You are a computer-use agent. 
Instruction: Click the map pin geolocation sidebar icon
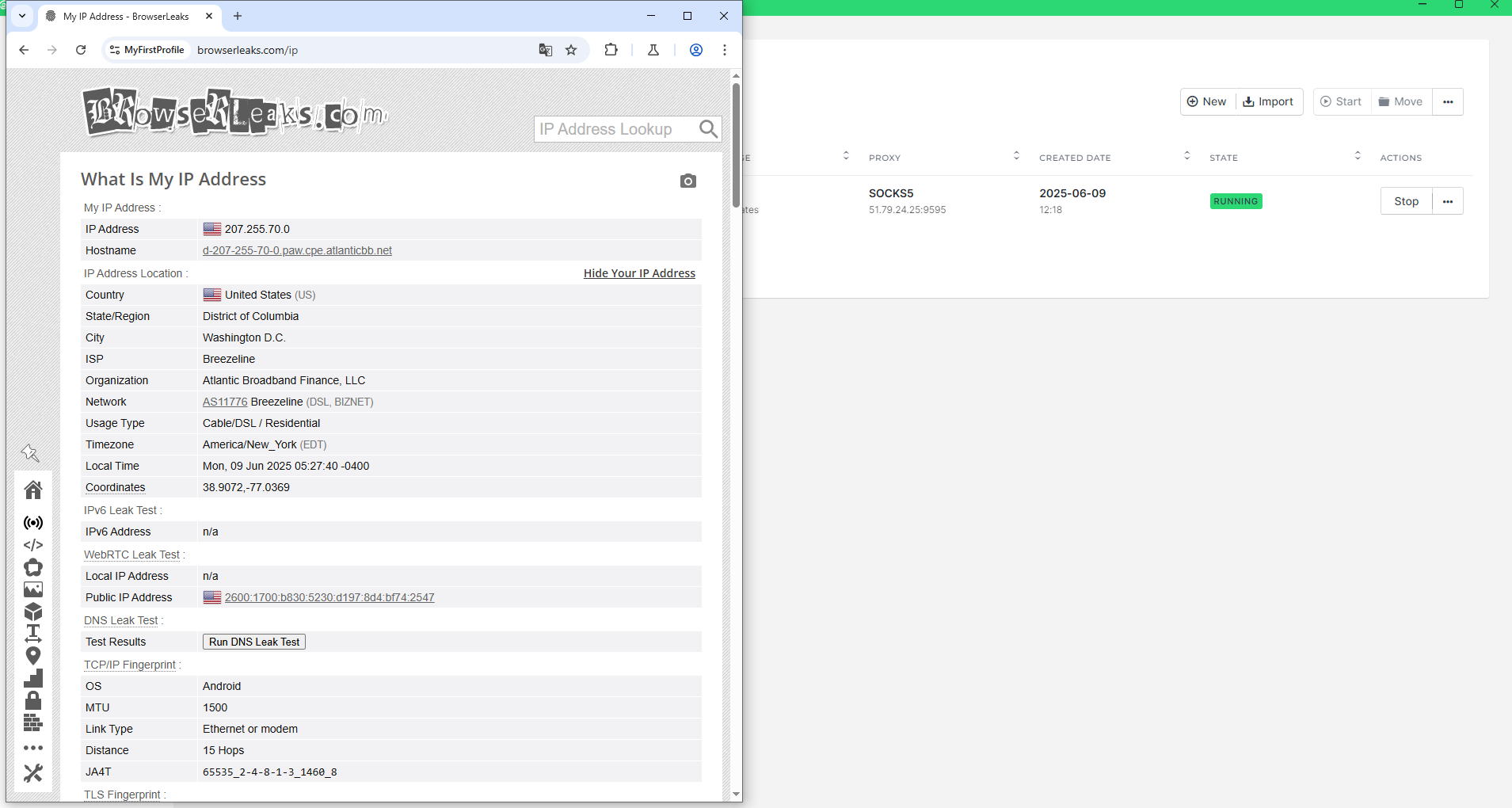[x=33, y=656]
